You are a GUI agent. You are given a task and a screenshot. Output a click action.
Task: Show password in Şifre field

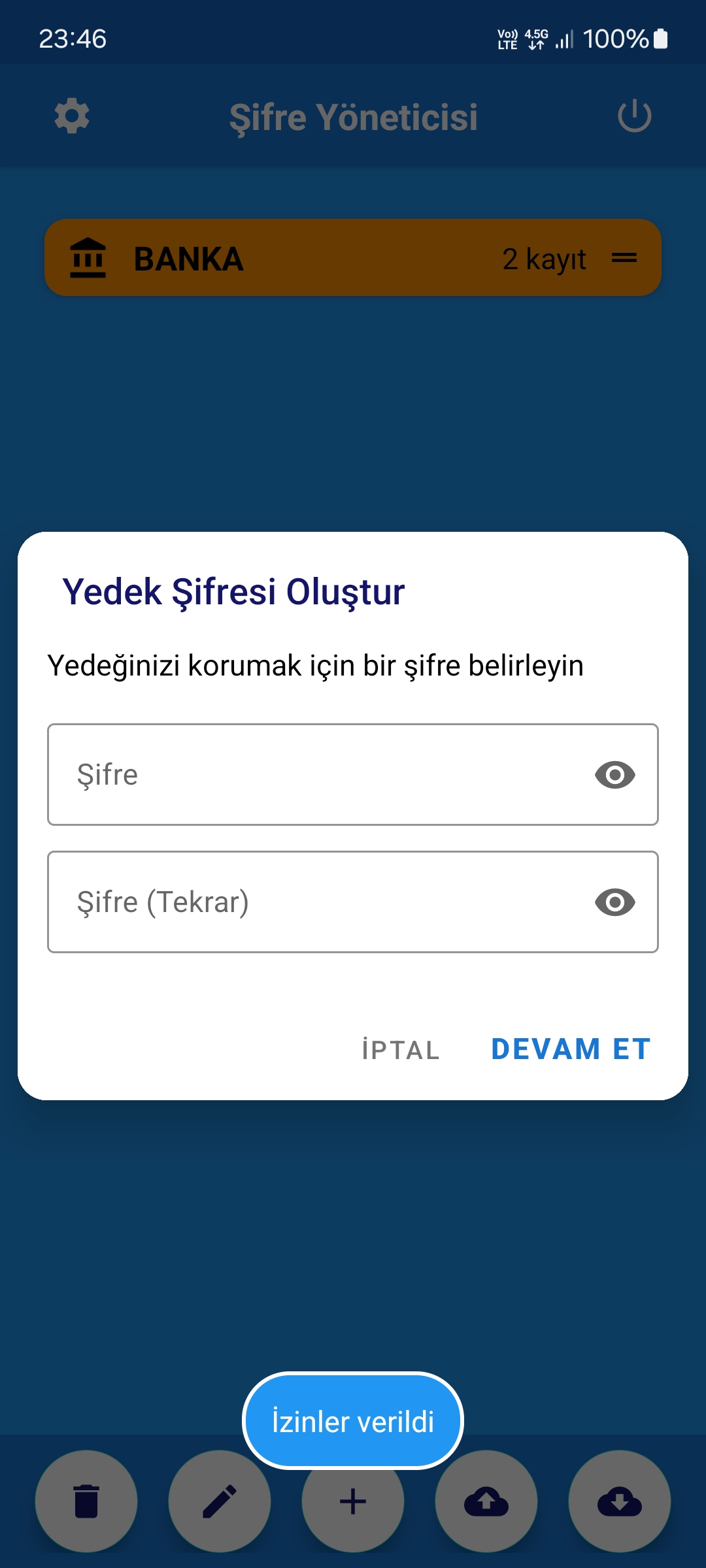[x=614, y=775]
